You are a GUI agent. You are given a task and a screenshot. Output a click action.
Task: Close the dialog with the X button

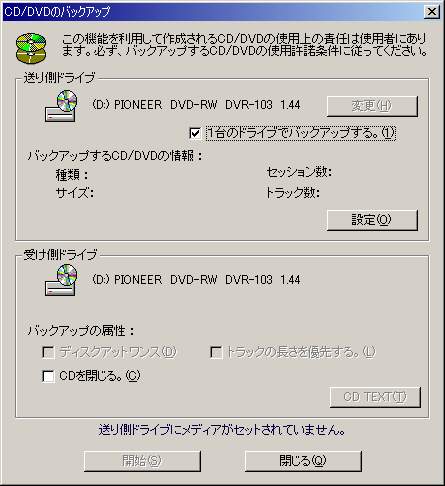[432, 12]
